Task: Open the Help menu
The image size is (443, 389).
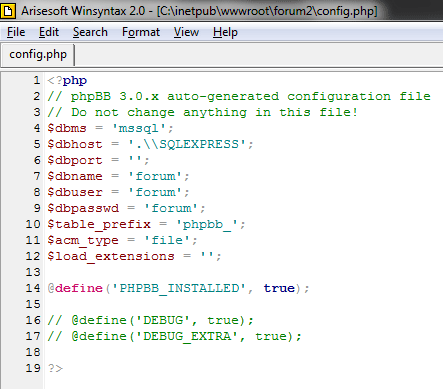Action: tap(225, 32)
